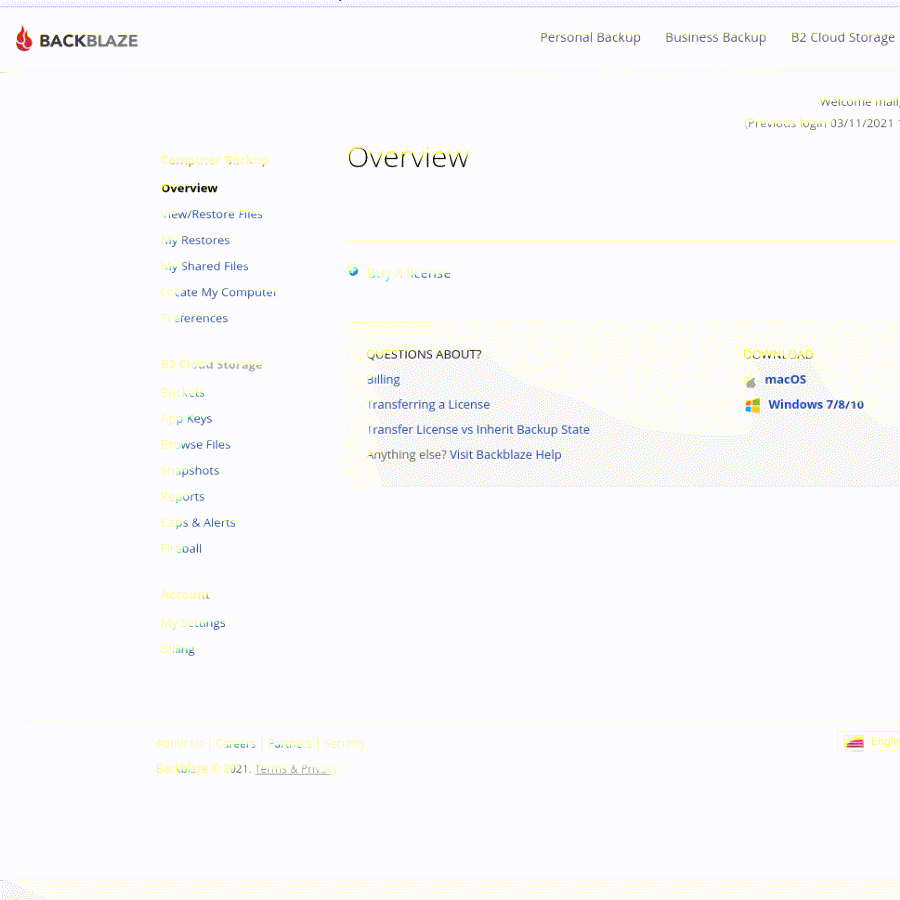Download the Windows 7/8/10 client
The image size is (900, 900).
(816, 405)
